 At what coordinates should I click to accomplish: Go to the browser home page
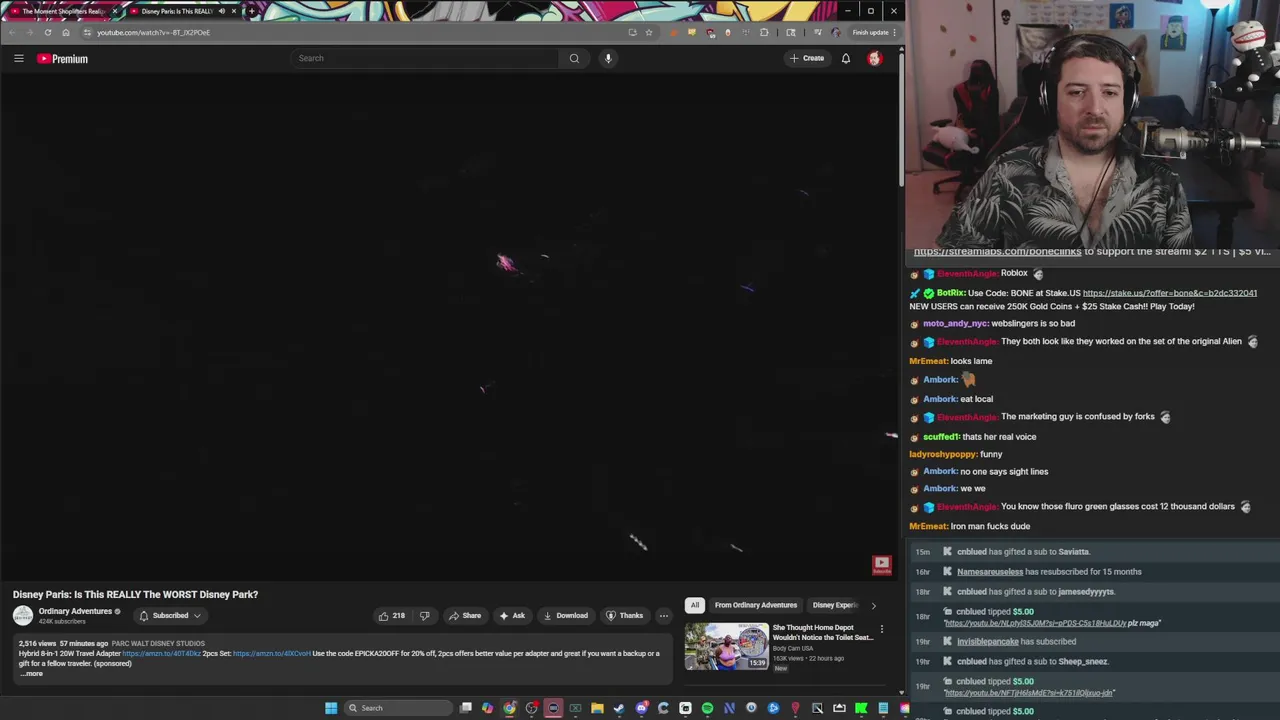[x=66, y=32]
